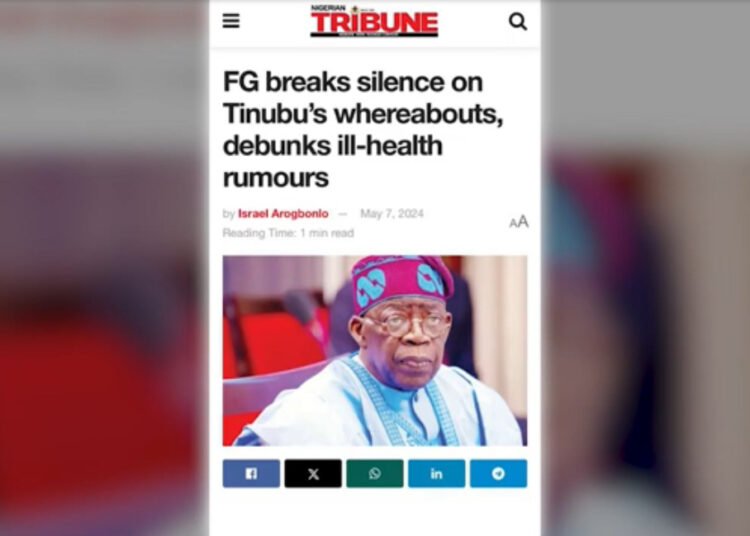This screenshot has height=536, width=750.
Task: Click blurred background right of article
Action: [x=645, y=268]
